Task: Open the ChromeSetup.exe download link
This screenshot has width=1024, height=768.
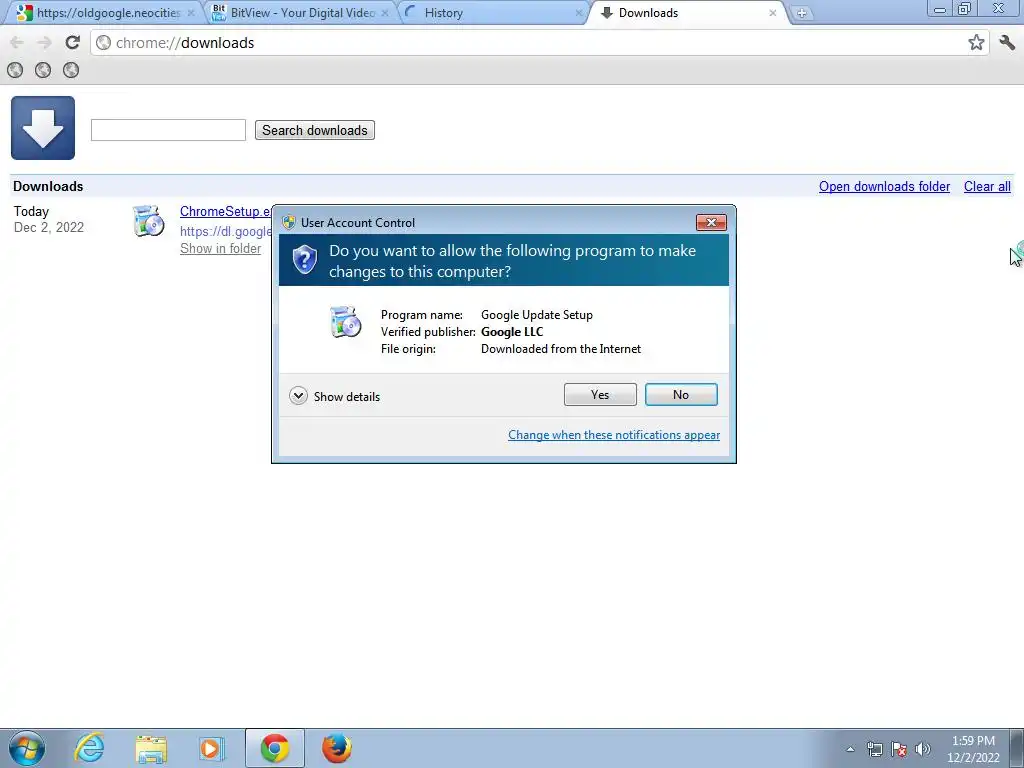Action: 225,212
